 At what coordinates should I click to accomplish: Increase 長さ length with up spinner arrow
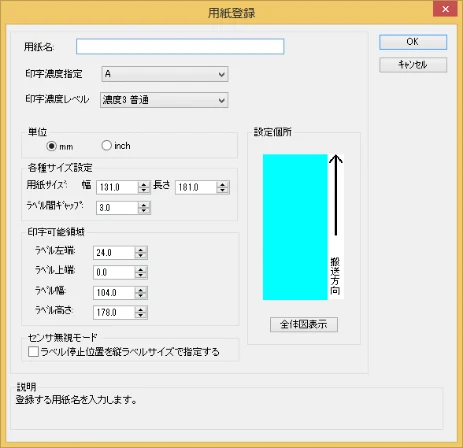pos(222,184)
